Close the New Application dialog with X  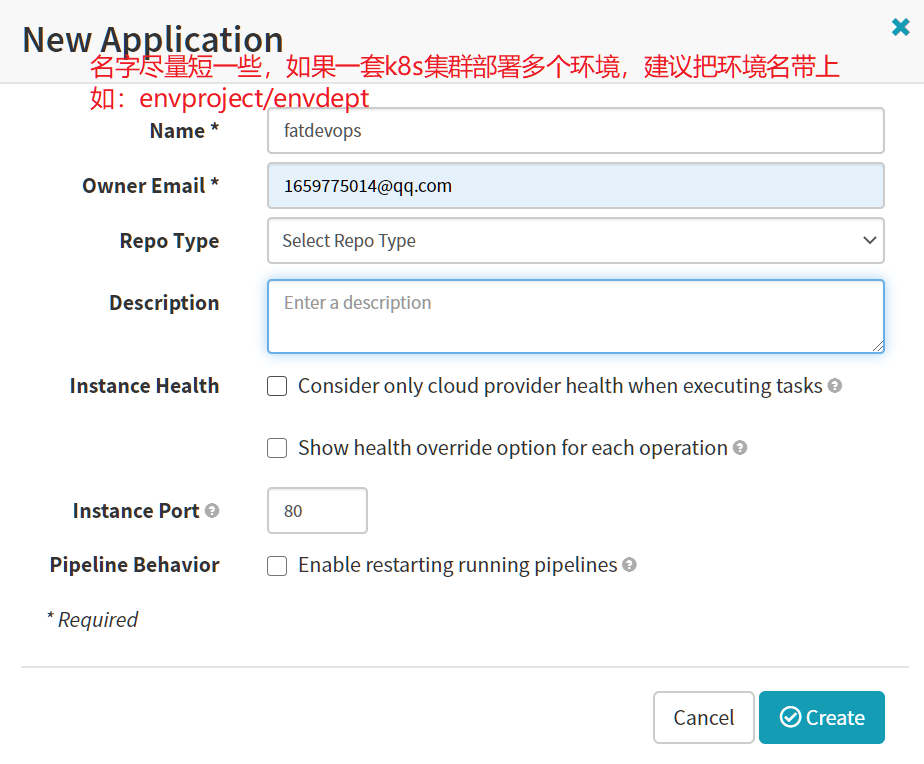pos(900,28)
